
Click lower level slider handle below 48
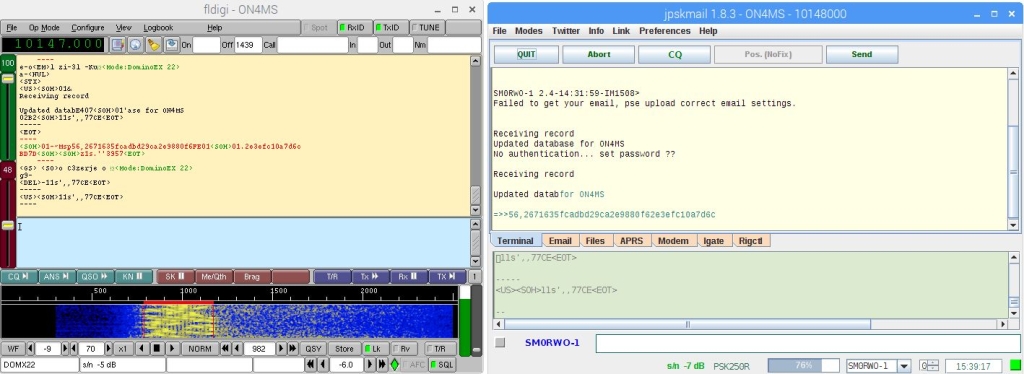tap(7, 225)
